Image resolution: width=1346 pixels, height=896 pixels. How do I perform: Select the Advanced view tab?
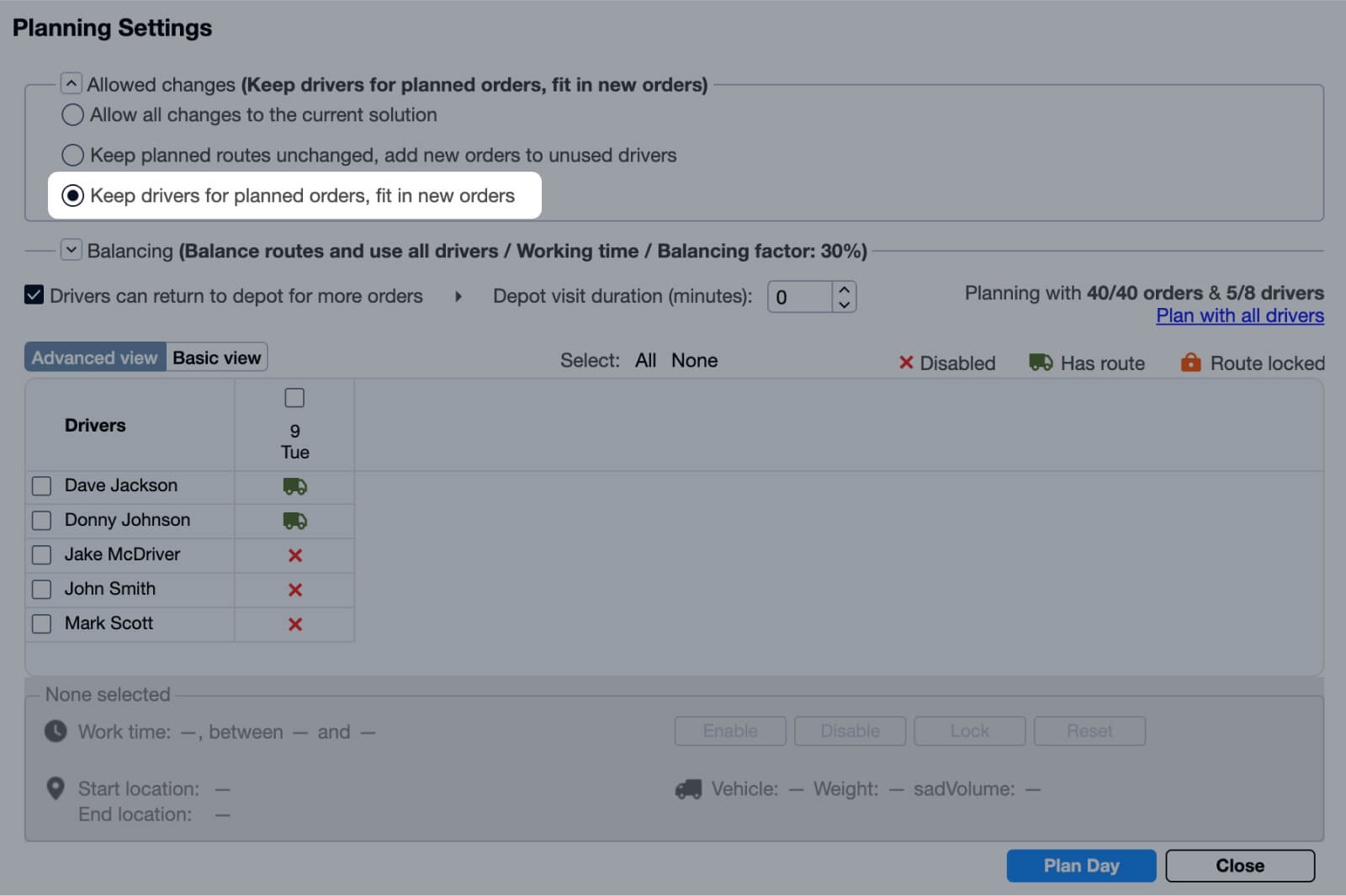[94, 357]
